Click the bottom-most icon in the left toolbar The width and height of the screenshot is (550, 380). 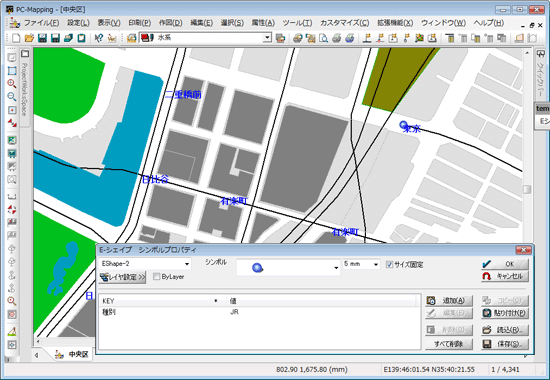point(12,345)
